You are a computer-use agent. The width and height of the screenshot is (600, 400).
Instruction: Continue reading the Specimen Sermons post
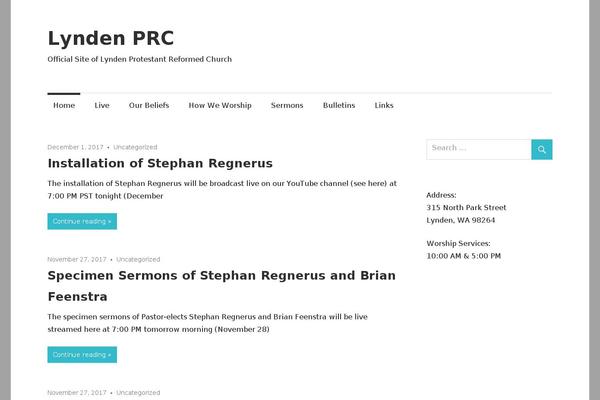coord(82,354)
